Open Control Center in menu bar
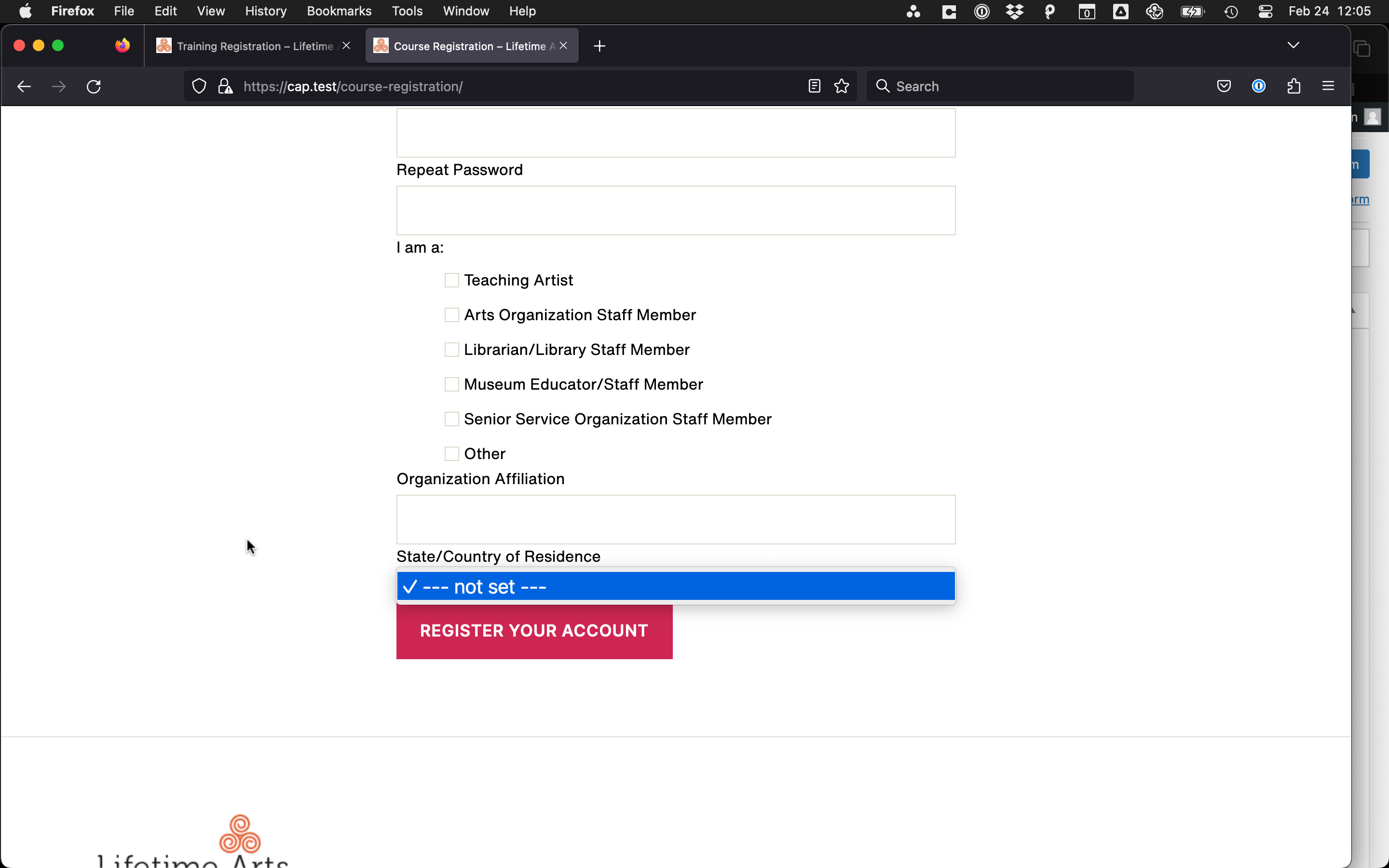This screenshot has width=1389, height=868. [x=1265, y=12]
